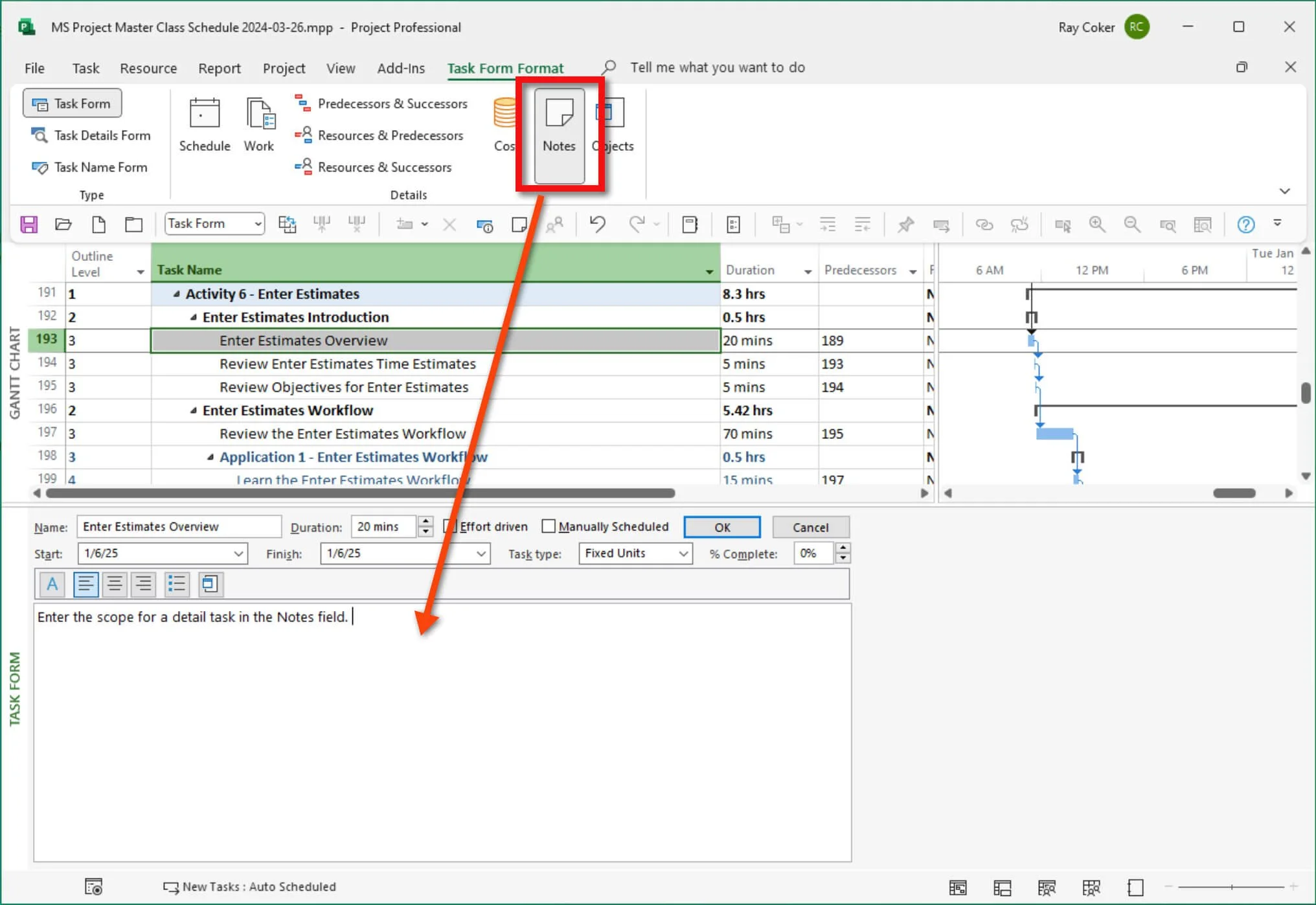Open the Start date dropdown
Viewport: 1316px width, 905px height.
point(238,553)
